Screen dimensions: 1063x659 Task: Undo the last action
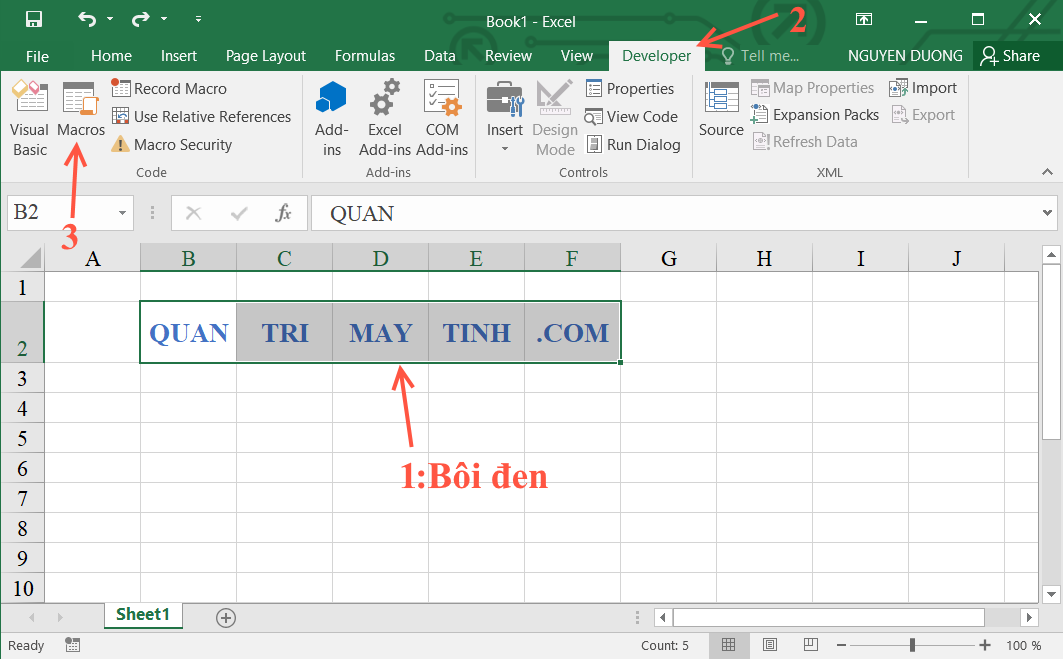coord(87,19)
